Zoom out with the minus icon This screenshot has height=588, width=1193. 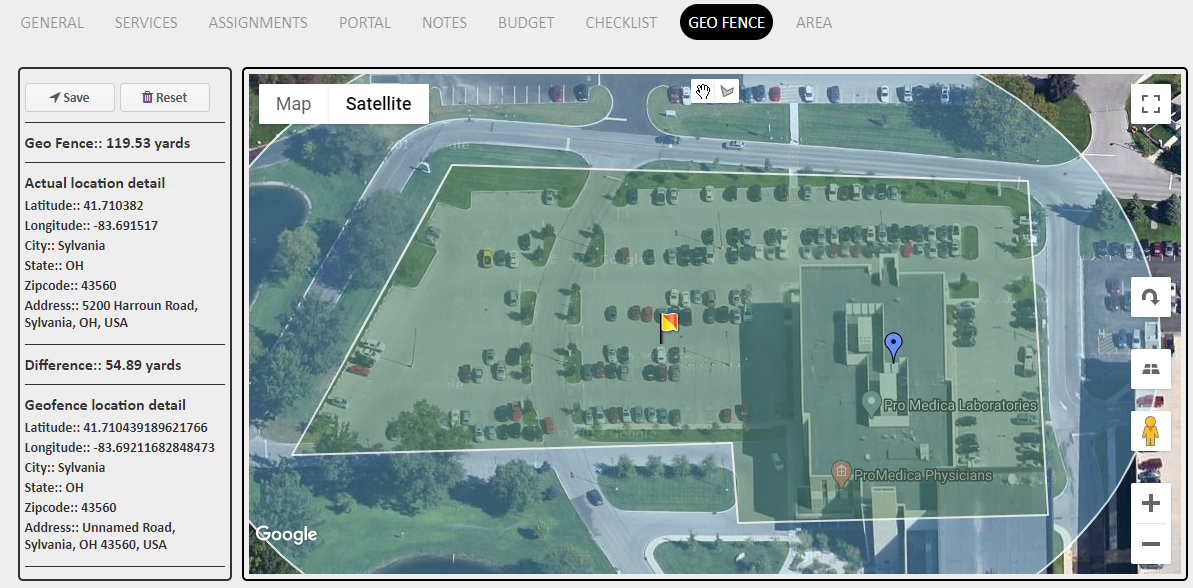coord(1150,543)
